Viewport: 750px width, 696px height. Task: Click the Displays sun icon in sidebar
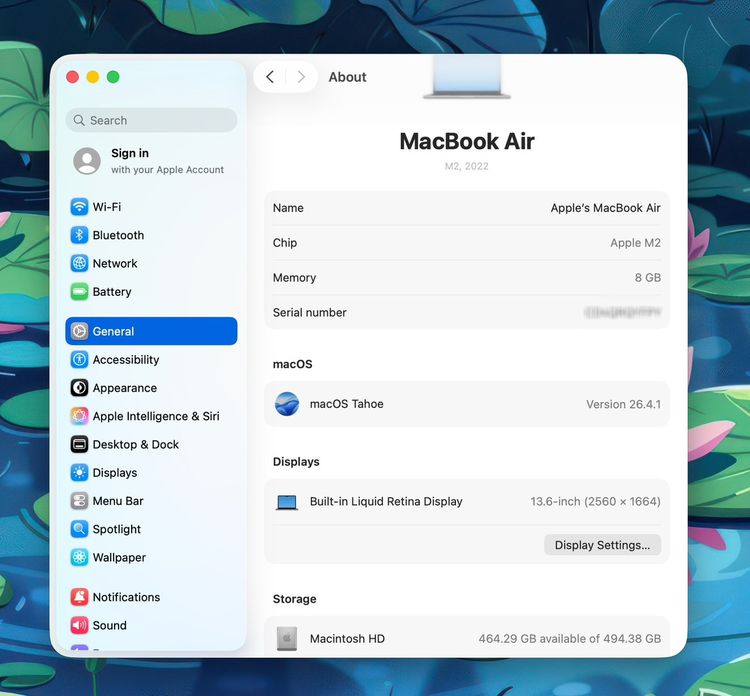(x=79, y=472)
